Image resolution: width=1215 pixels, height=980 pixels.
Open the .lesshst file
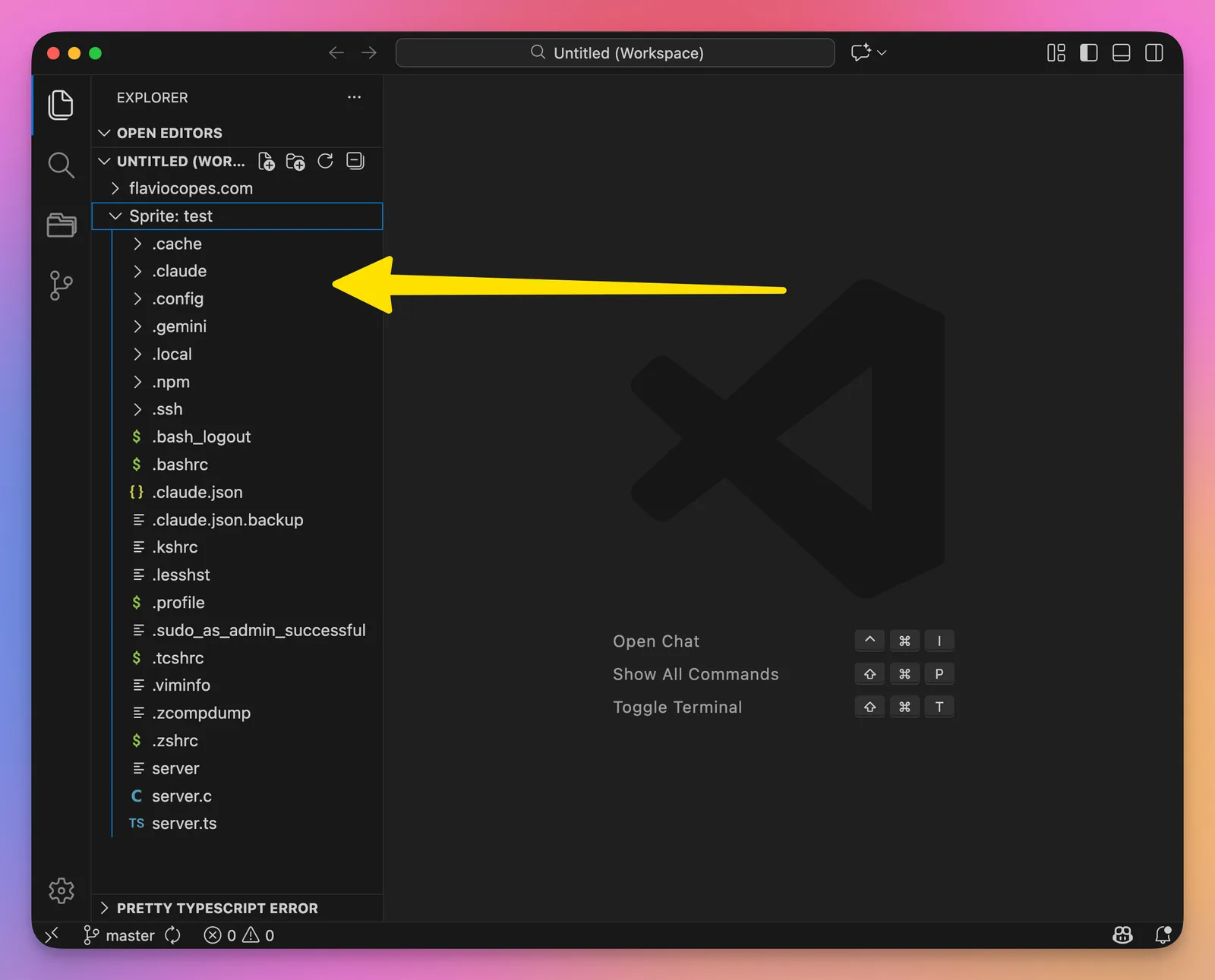coord(237,575)
